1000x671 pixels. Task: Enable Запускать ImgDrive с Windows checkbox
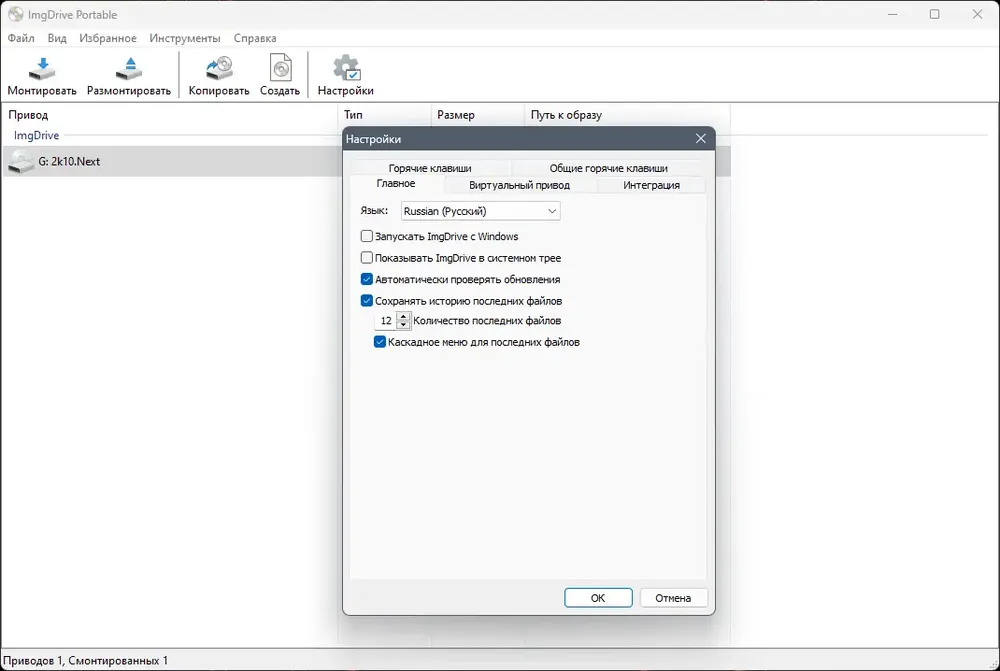coord(367,236)
